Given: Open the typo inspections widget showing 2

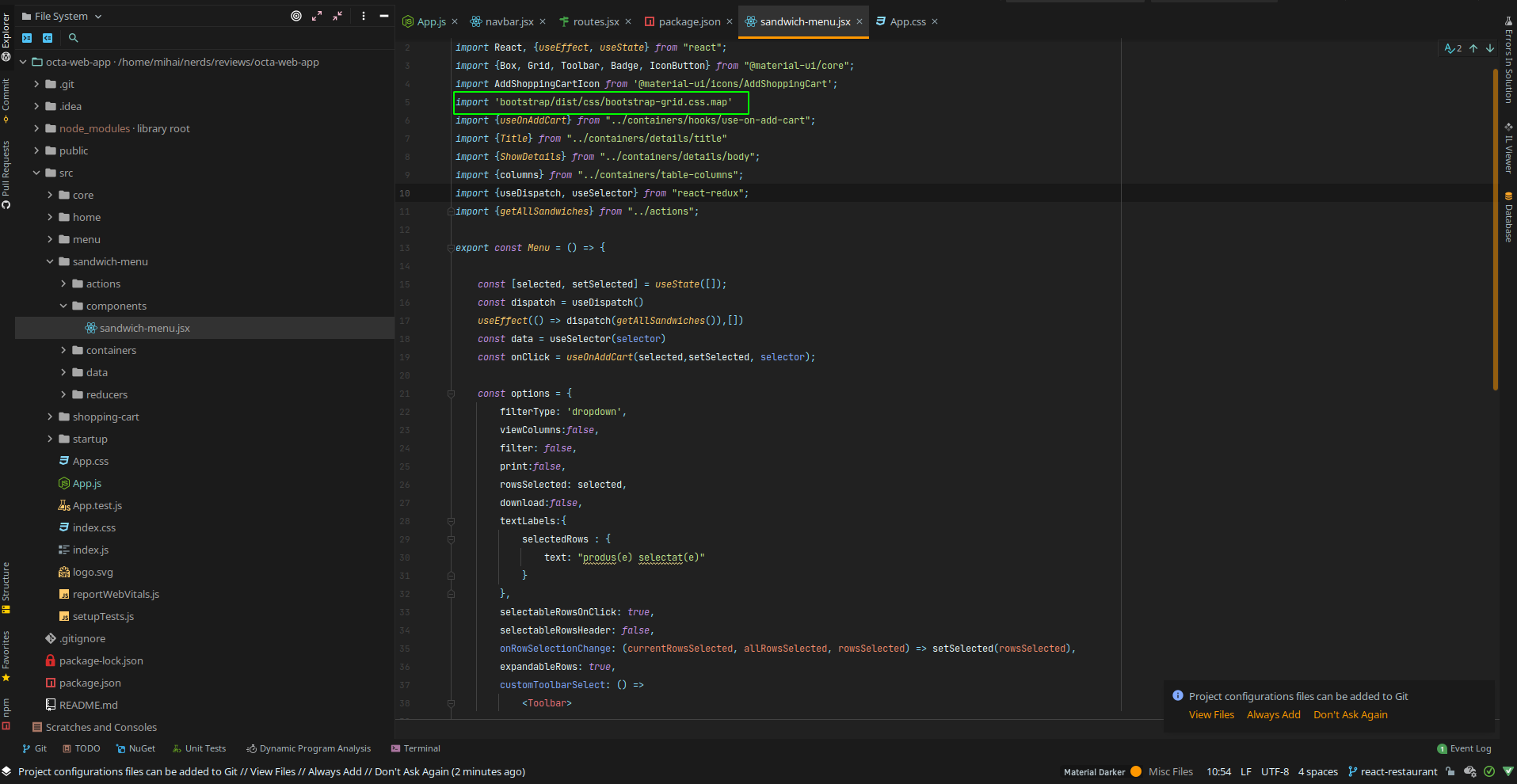Looking at the screenshot, I should (x=1453, y=48).
